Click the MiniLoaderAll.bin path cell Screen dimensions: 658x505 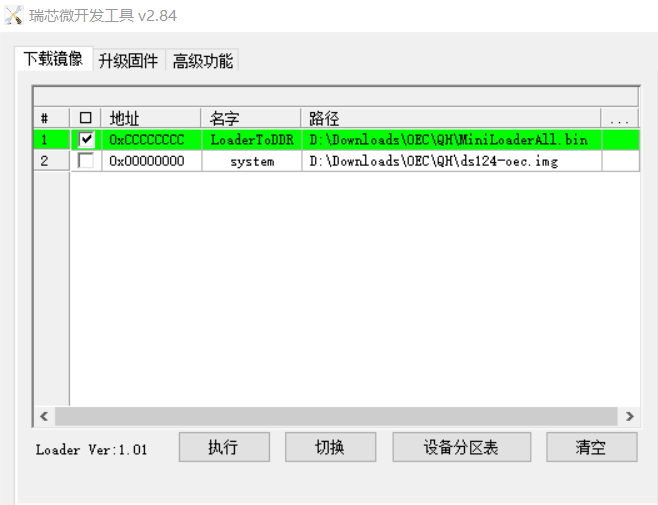(x=450, y=140)
